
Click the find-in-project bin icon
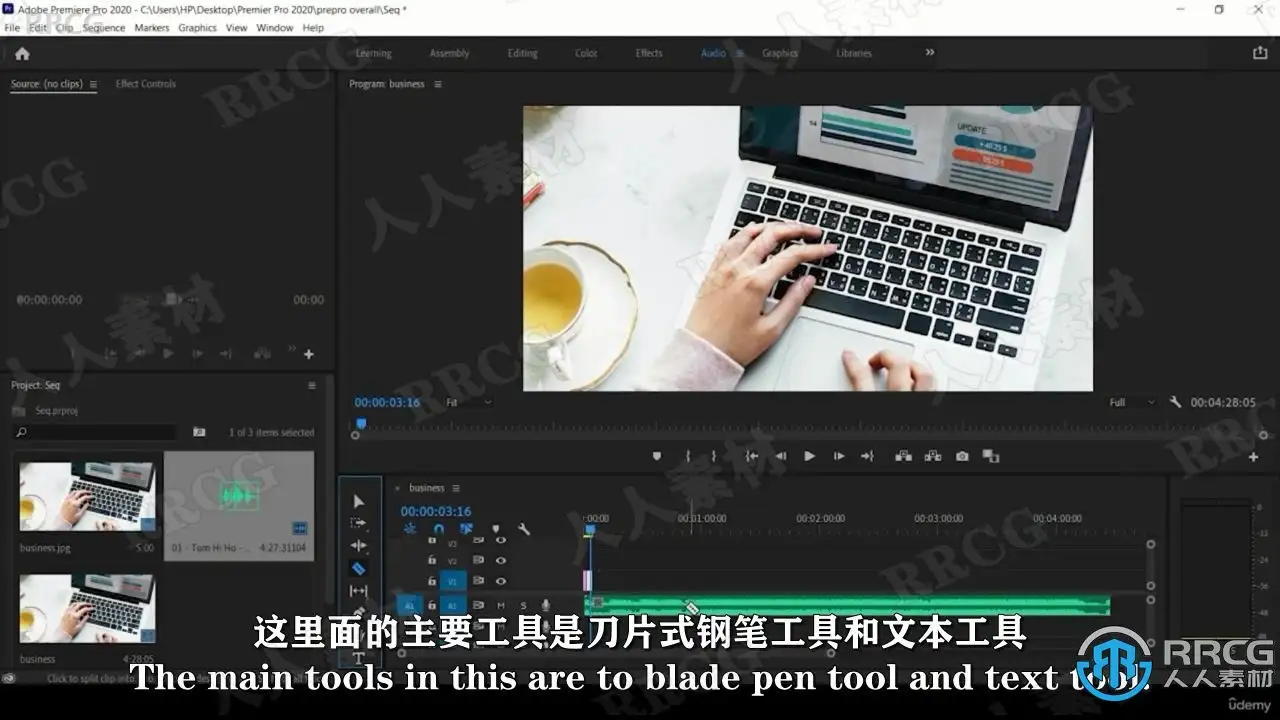click(x=199, y=432)
